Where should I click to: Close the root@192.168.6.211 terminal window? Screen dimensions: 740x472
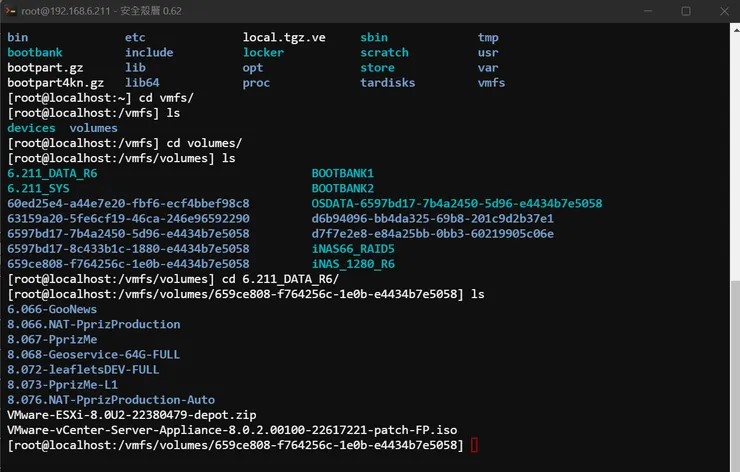coord(722,11)
